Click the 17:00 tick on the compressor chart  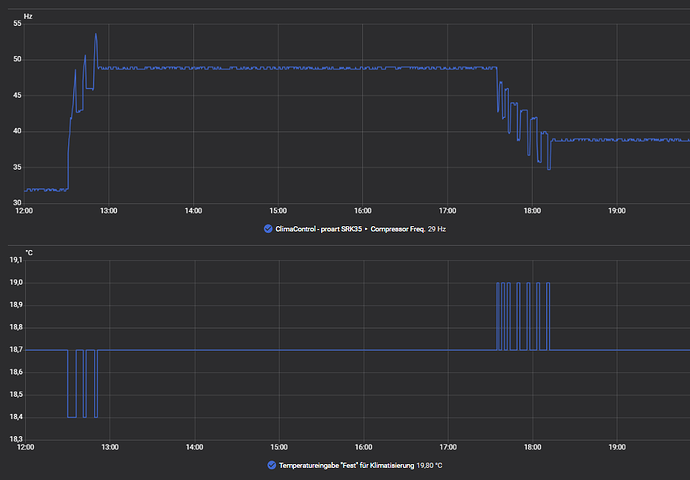click(x=448, y=211)
